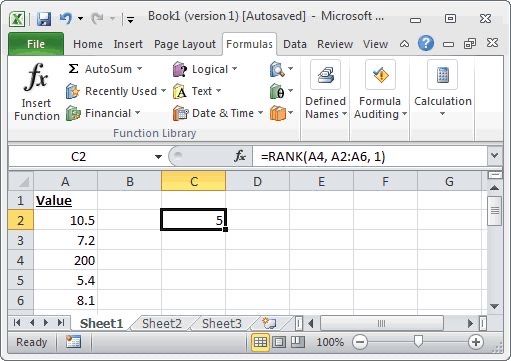The width and height of the screenshot is (511, 361).
Task: Open Microsoft Excel Help question mark
Action: (426, 43)
